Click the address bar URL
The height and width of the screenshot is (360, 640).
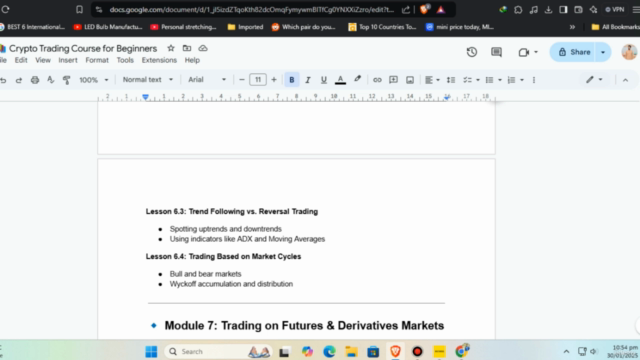click(251, 9)
